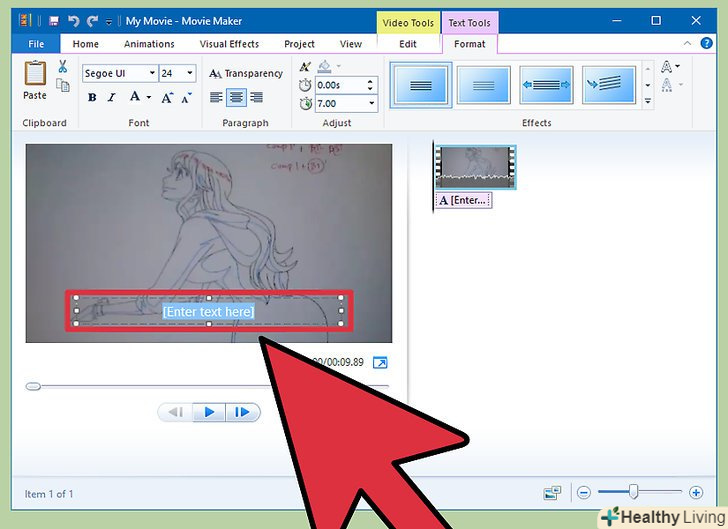Select the video clip thumbnail in storyboard
Viewport: 728px width, 529px height.
pyautogui.click(x=475, y=167)
